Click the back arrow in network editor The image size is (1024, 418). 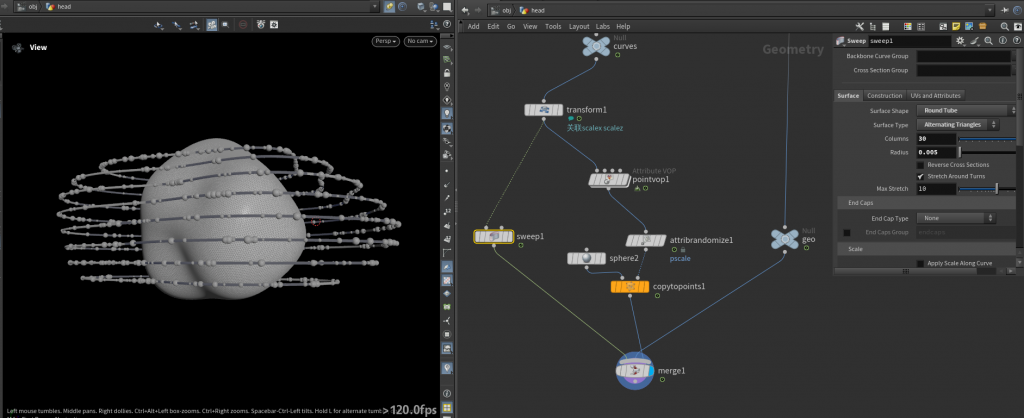(466, 9)
